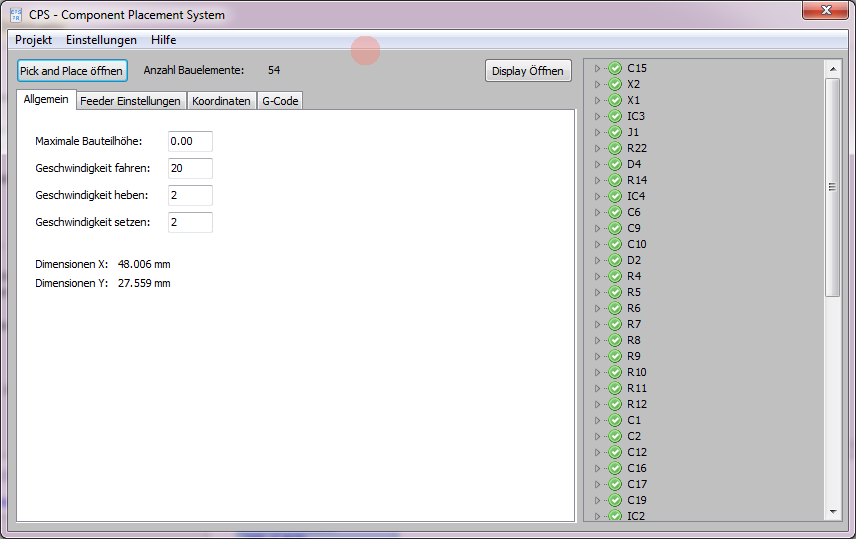This screenshot has width=856, height=539.
Task: Click the green check icon beside D4
Action: 615,164
